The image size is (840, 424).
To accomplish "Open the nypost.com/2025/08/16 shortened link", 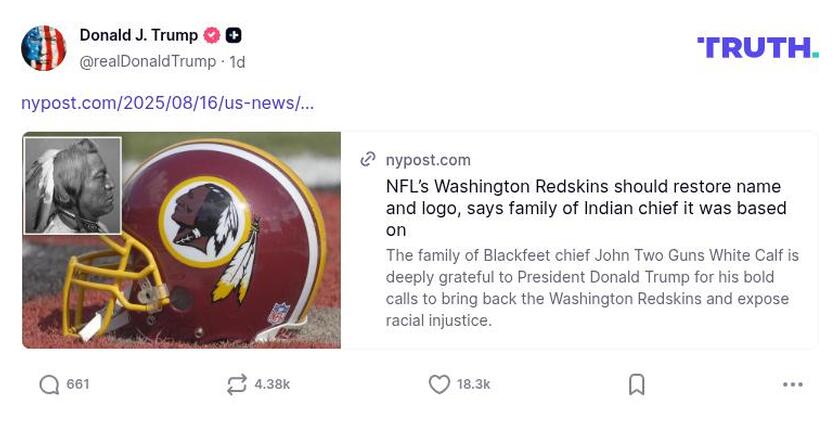I will (x=167, y=102).
